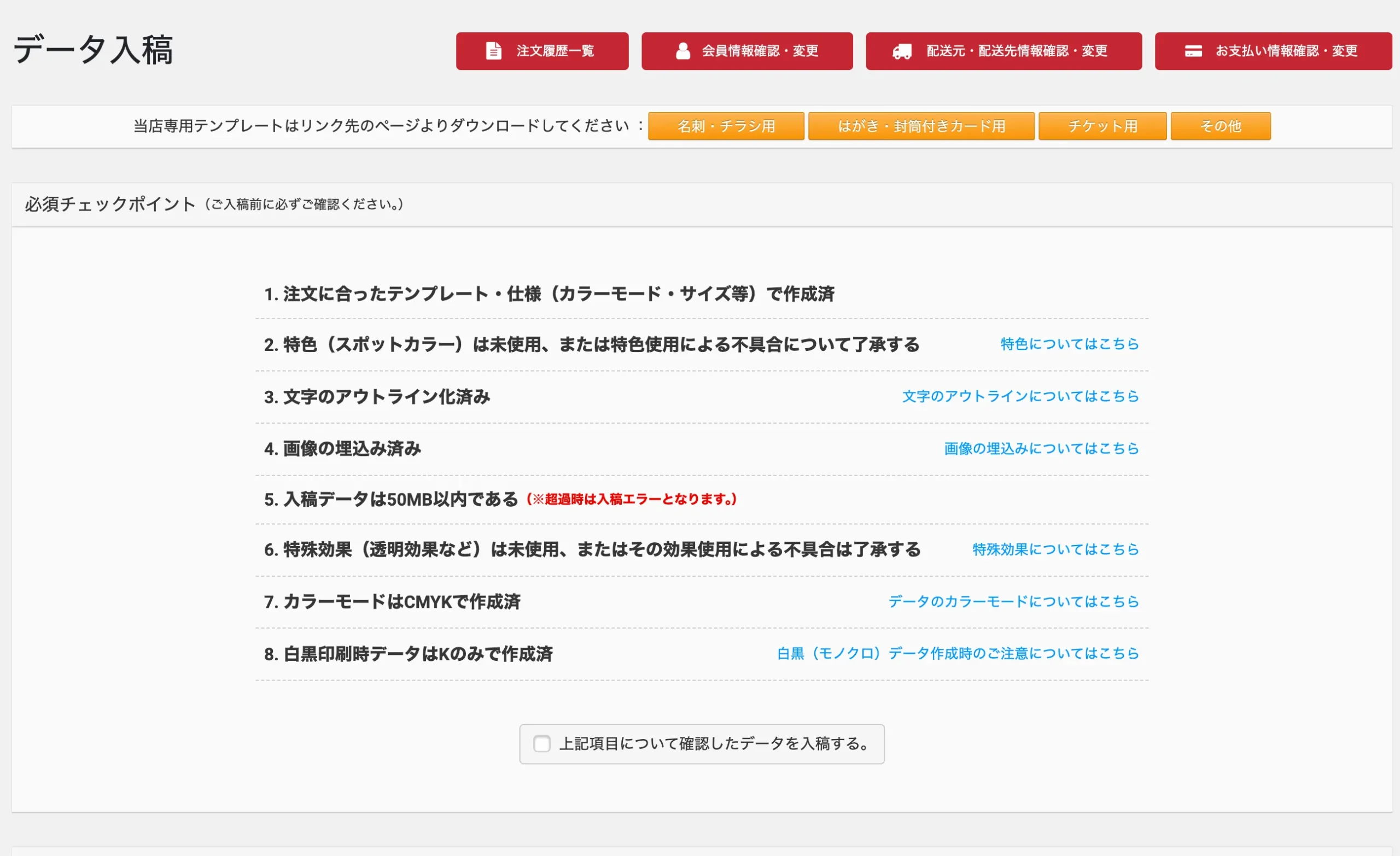Screen dimensions: 1400x856
Task: Click the person icon on 会員情報確認・変更
Action: coord(682,50)
